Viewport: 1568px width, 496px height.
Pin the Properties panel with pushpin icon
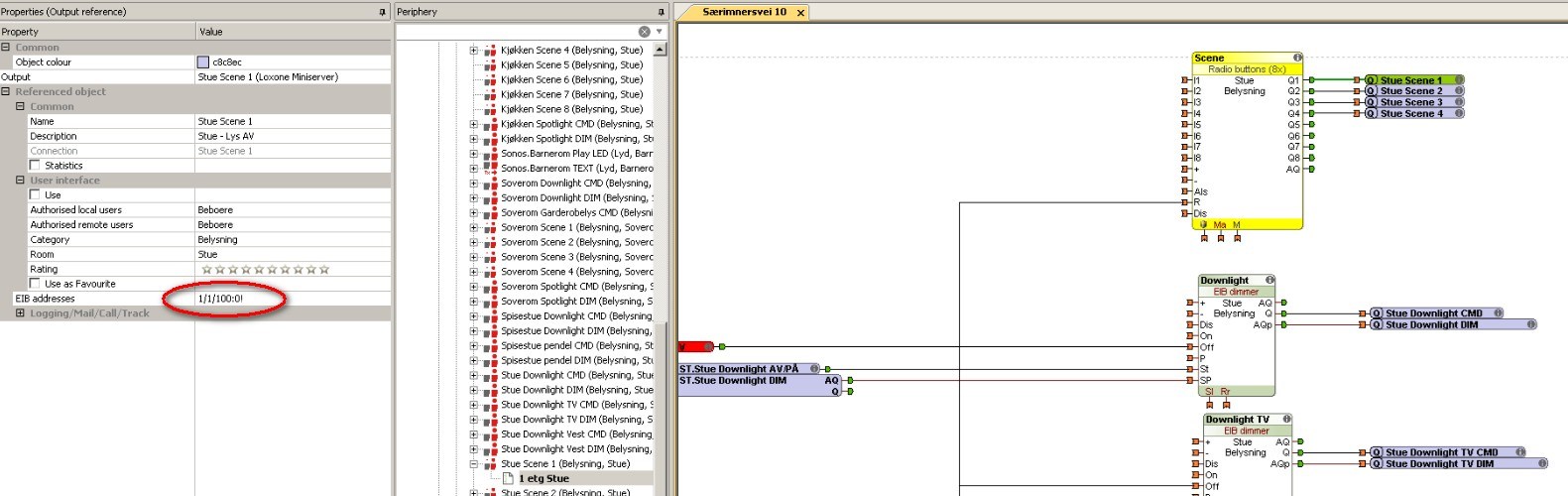pos(383,12)
